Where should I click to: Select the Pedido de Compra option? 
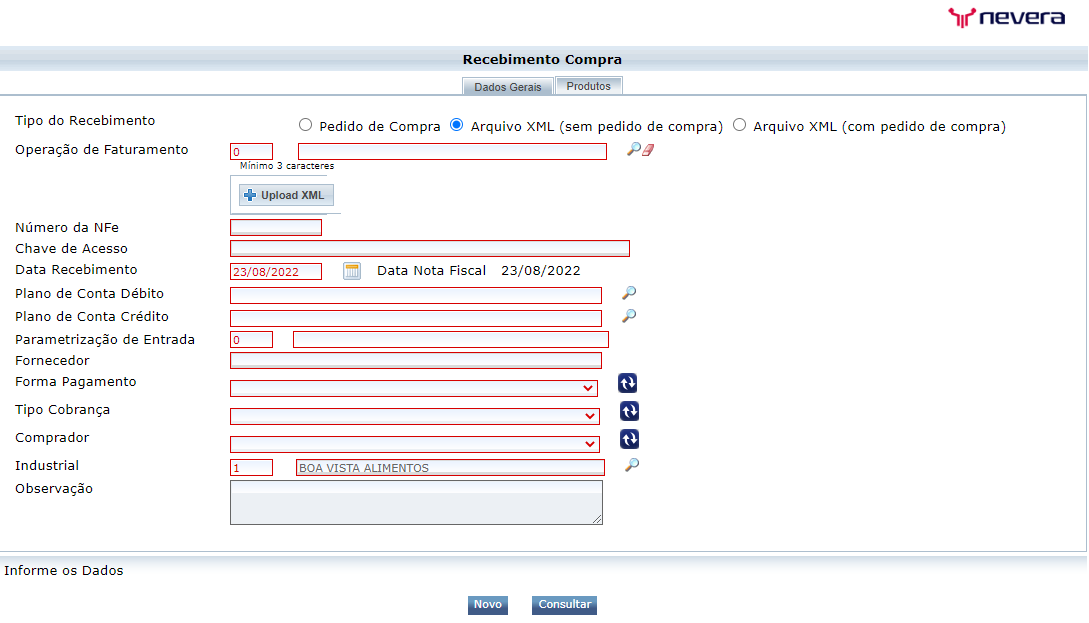pyautogui.click(x=305, y=124)
